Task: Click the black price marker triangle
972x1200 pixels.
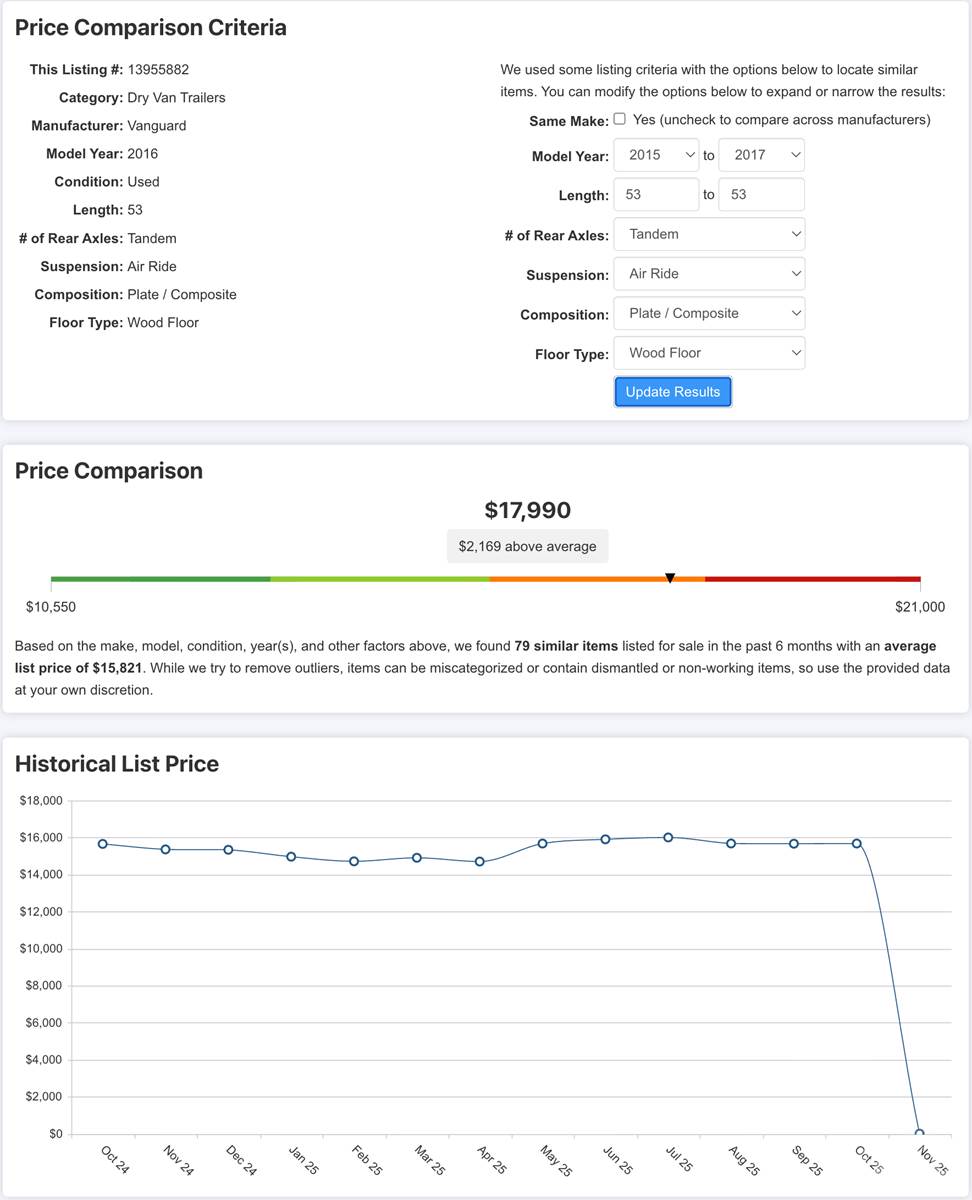Action: (x=670, y=578)
